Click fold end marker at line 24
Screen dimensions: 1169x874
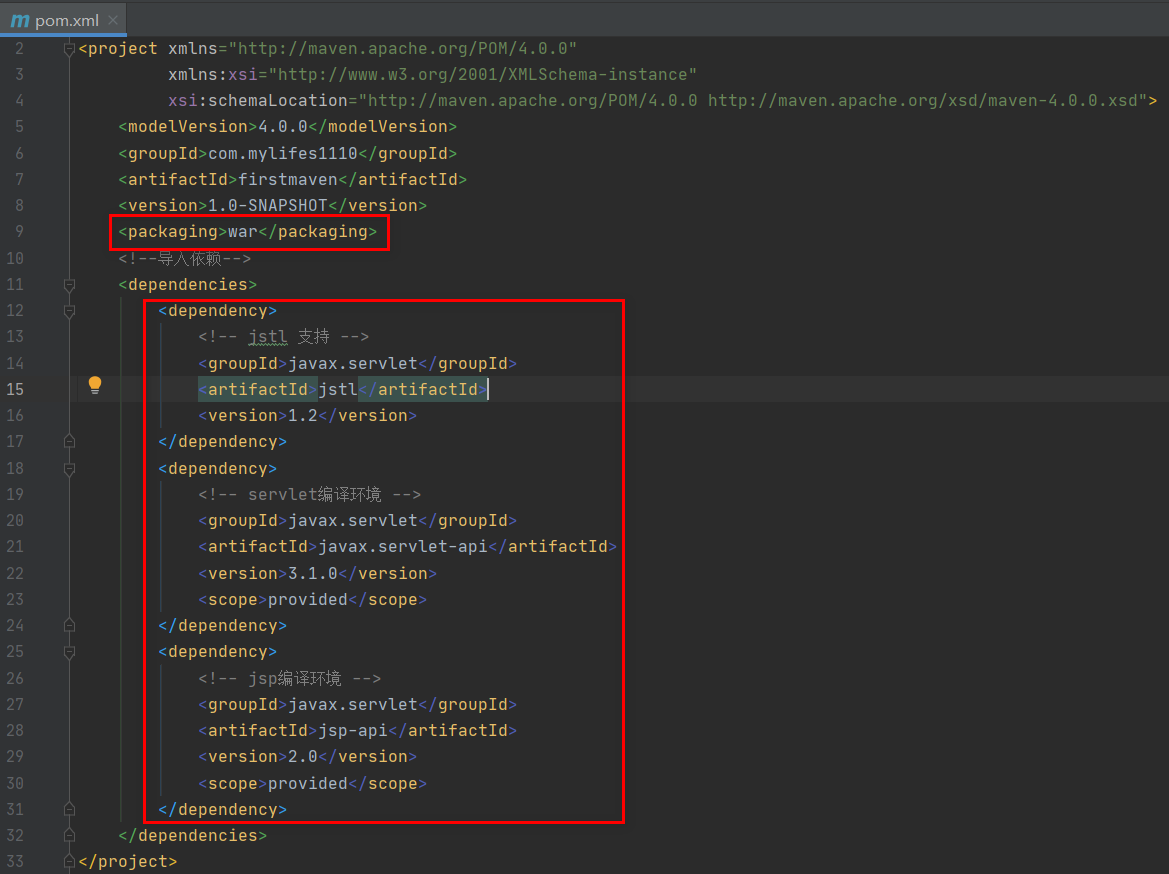(x=69, y=626)
